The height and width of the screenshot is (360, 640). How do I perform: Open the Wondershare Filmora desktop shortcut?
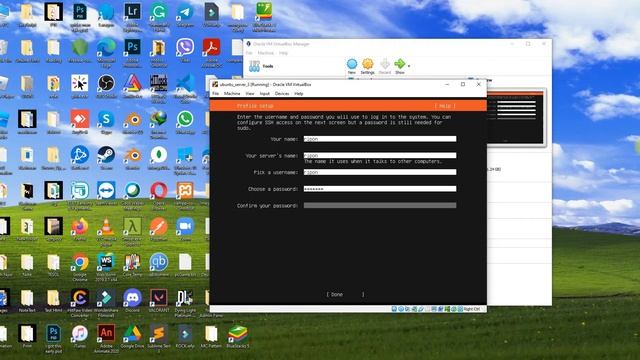[106, 303]
